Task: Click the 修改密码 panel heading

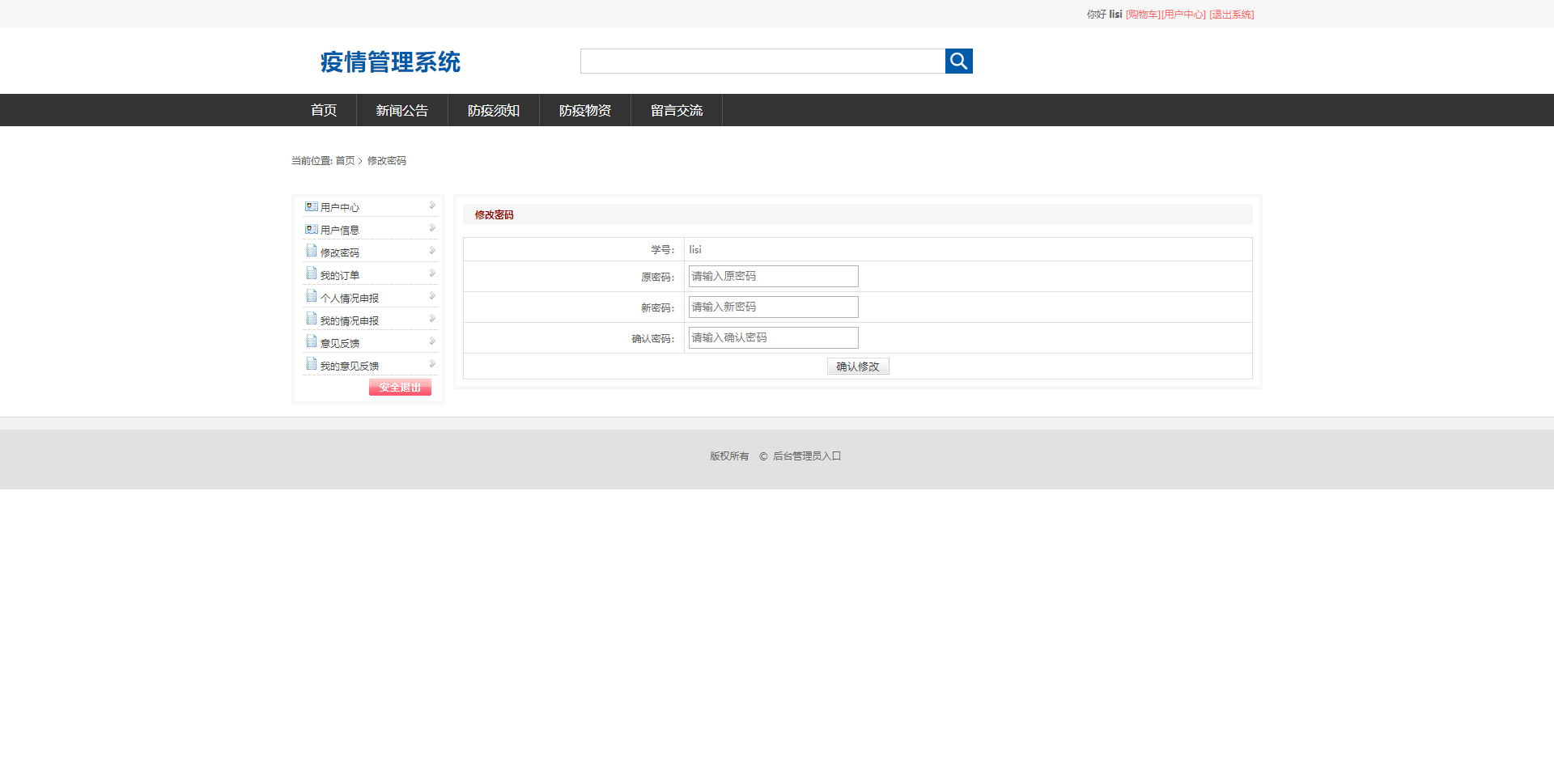Action: [x=494, y=215]
